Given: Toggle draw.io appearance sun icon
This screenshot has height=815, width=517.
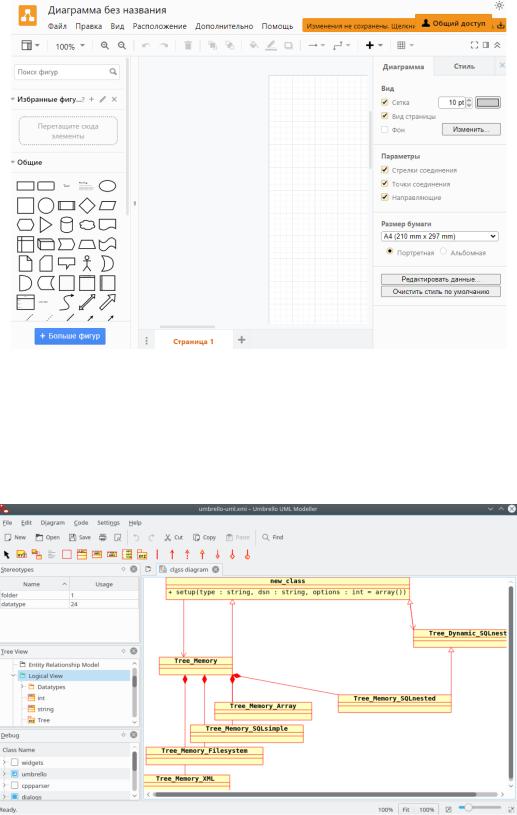Looking at the screenshot, I should [x=499, y=6].
